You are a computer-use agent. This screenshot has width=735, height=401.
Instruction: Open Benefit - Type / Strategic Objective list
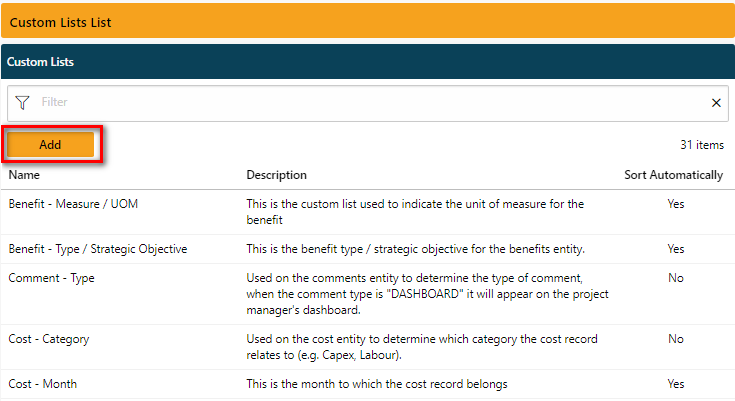(x=98, y=249)
